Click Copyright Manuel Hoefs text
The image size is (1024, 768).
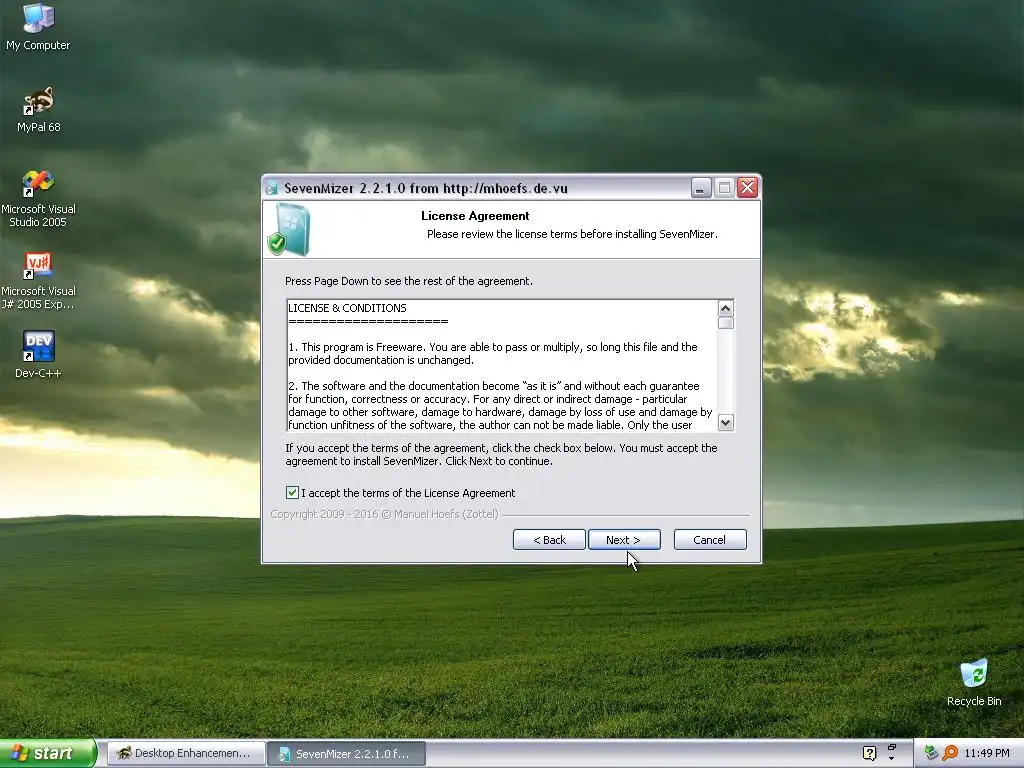point(384,514)
